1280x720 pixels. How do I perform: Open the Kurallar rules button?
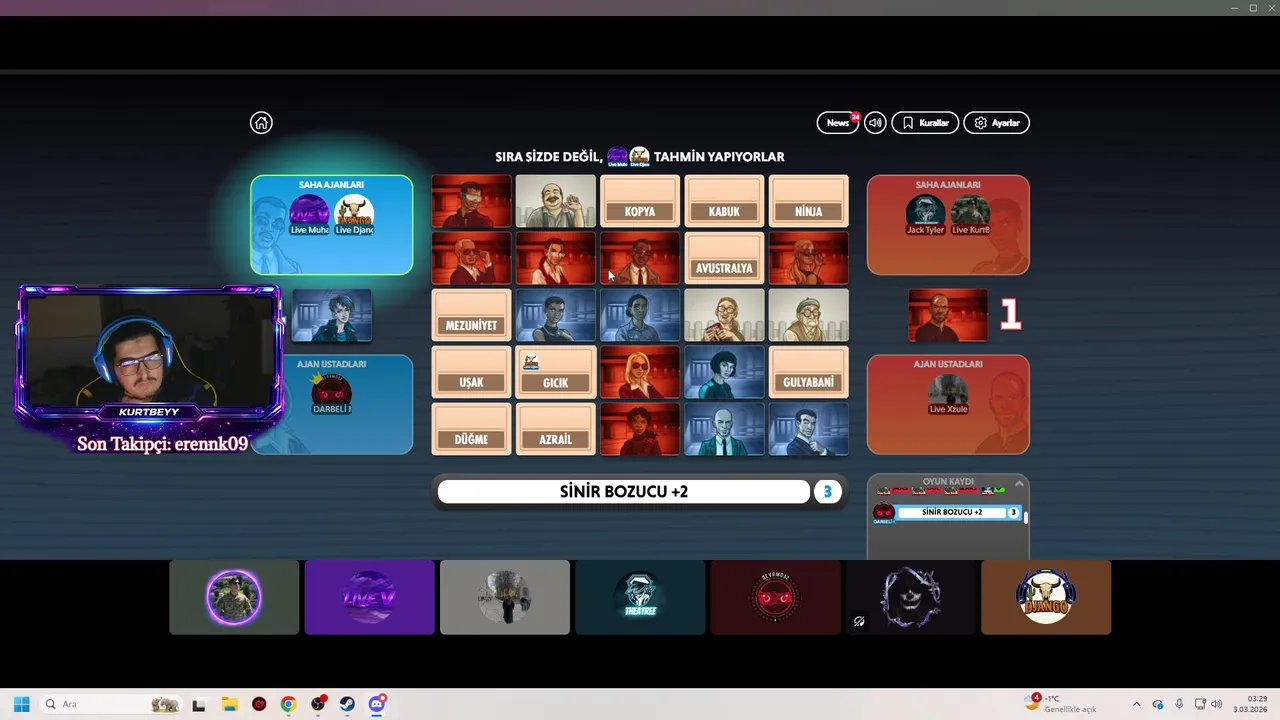point(925,123)
